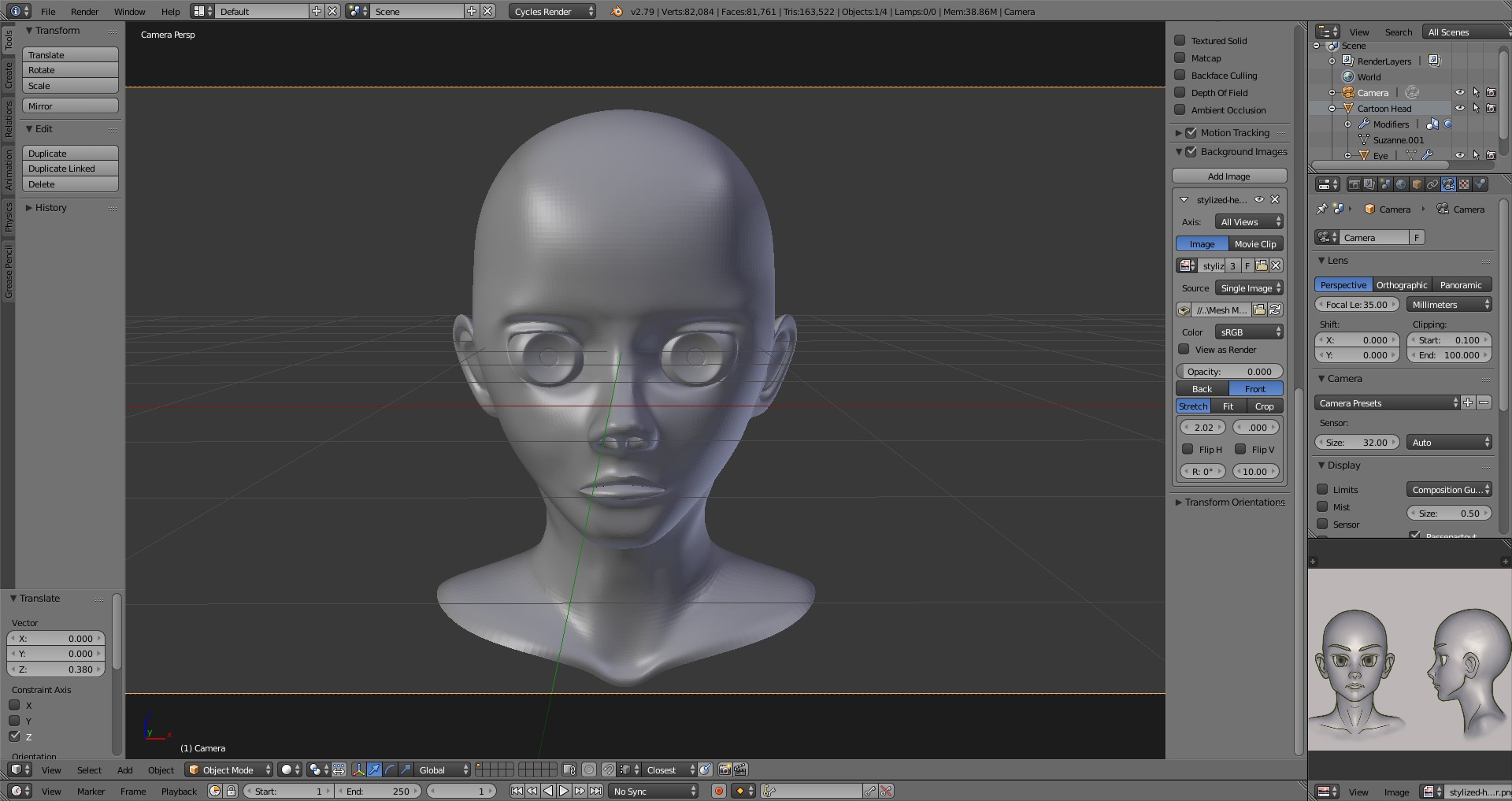Enable the Ambient Occlusion checkbox

pos(1180,110)
